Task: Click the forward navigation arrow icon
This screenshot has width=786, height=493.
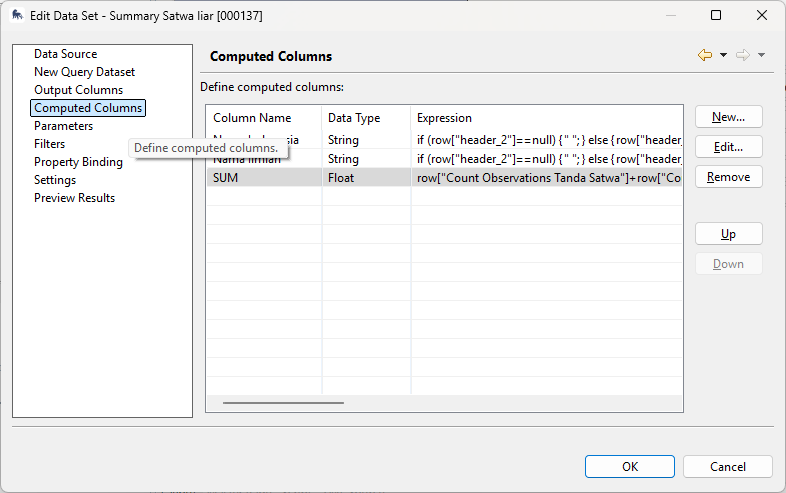Action: tap(743, 56)
